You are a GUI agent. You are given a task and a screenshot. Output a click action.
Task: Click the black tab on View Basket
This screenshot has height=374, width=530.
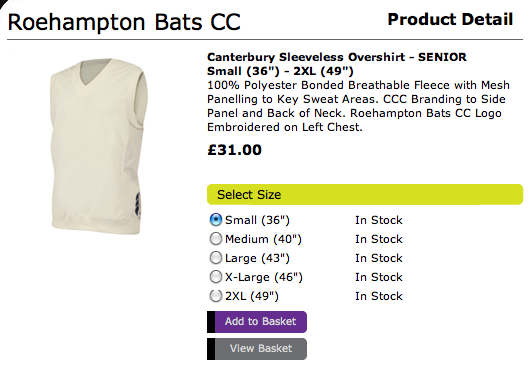point(211,349)
